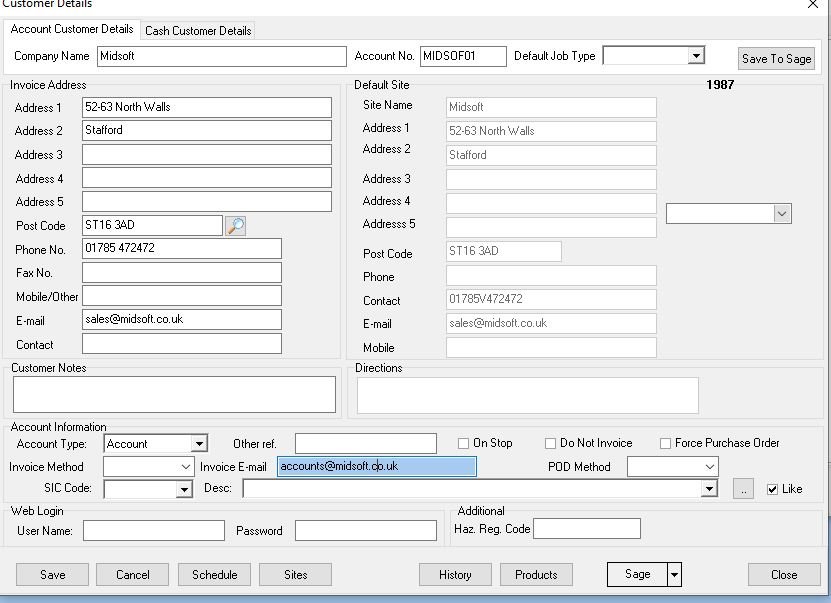Click the Close button at the bottom
Screen dimensions: 831x603
tap(784, 575)
